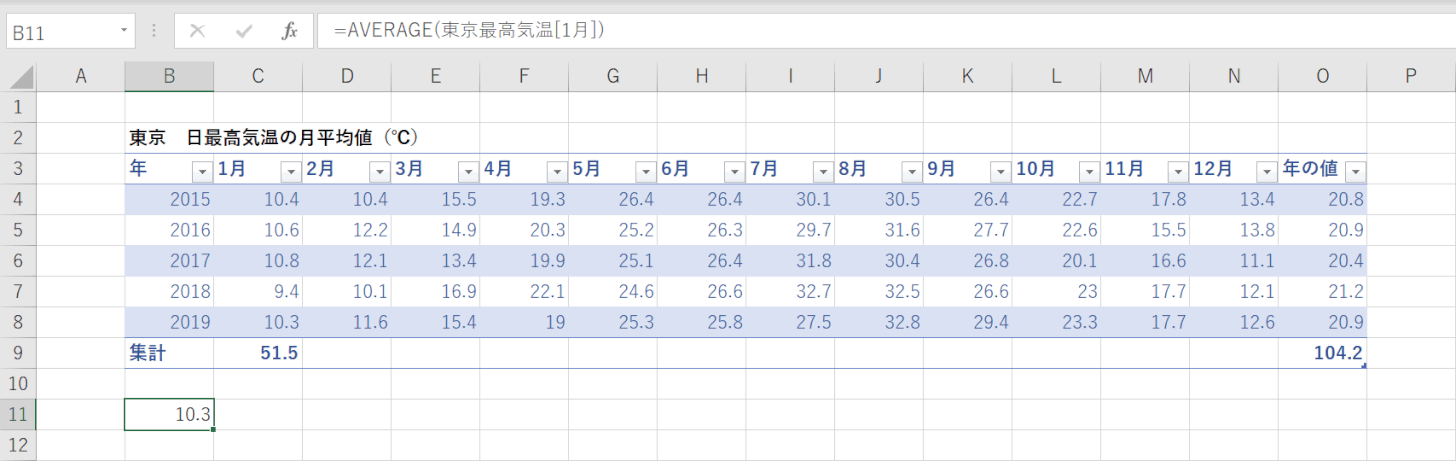Select column B header
The image size is (1456, 461).
[169, 77]
